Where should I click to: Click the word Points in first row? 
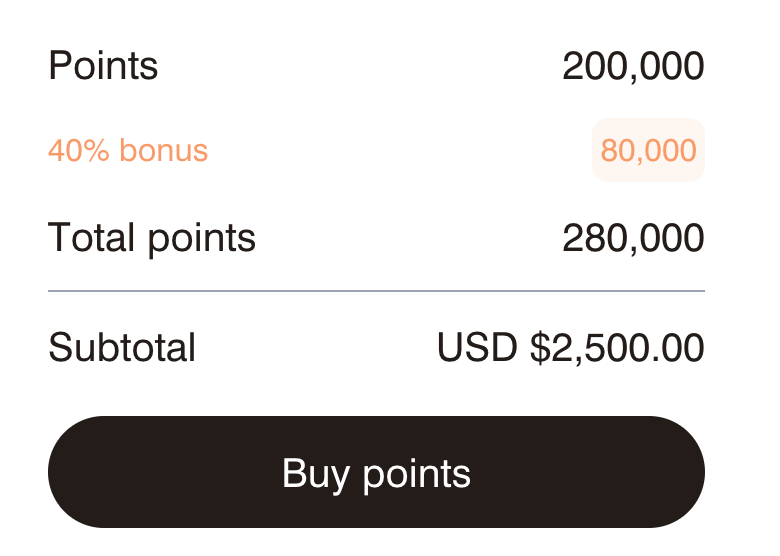tap(103, 66)
